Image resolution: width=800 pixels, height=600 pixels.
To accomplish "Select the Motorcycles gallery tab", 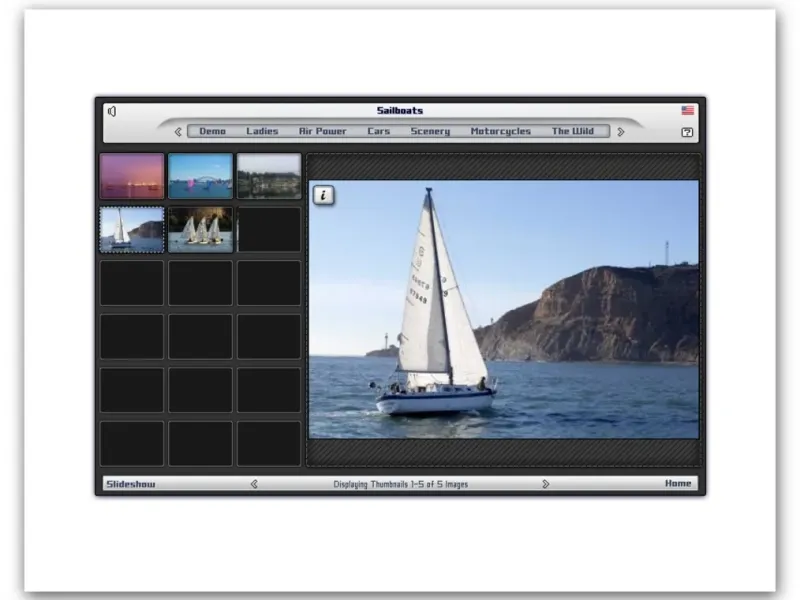I will tap(501, 131).
